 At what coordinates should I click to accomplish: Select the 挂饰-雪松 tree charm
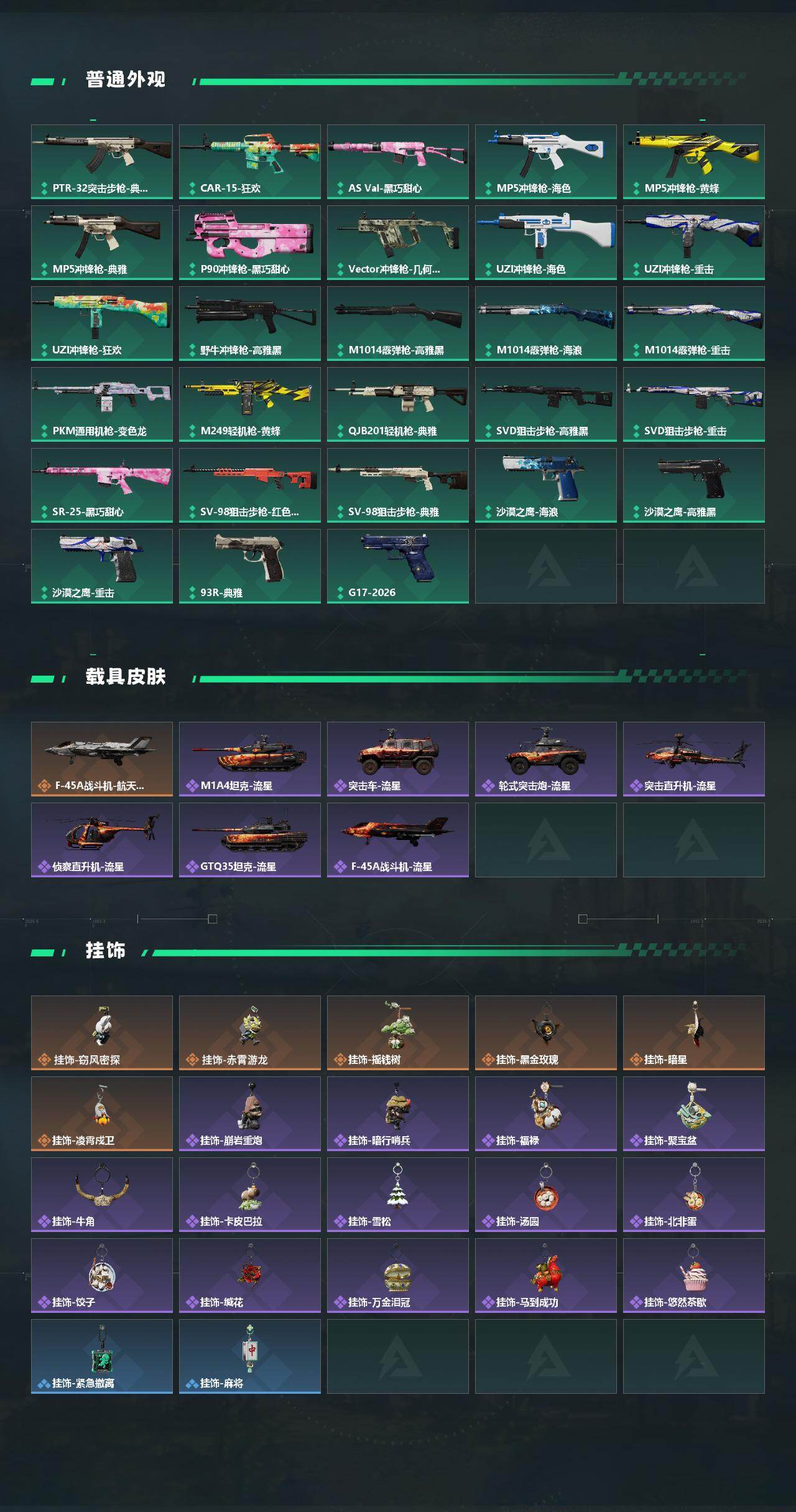pos(398,1195)
